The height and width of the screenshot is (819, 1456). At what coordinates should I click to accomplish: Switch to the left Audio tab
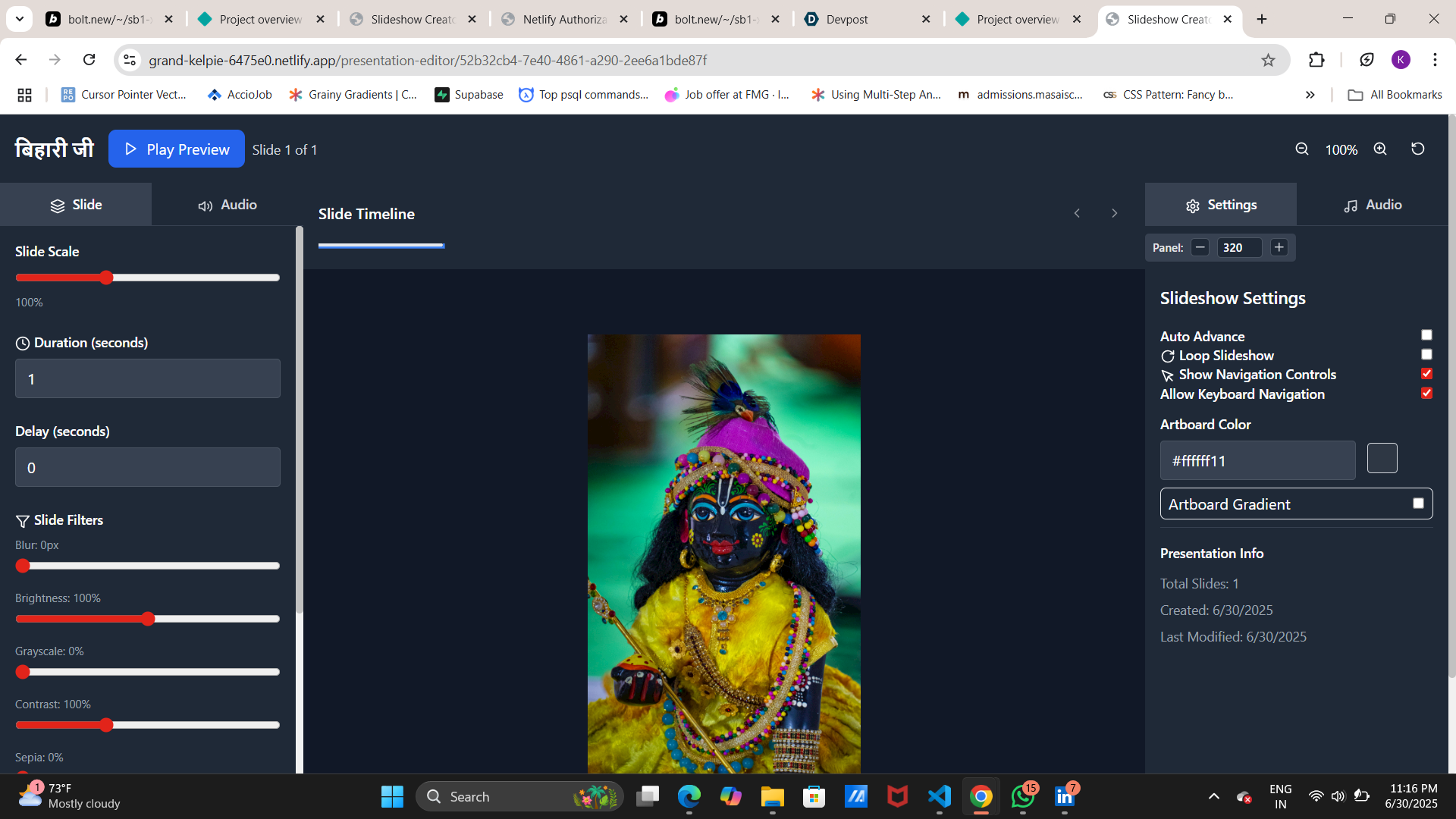pos(227,205)
